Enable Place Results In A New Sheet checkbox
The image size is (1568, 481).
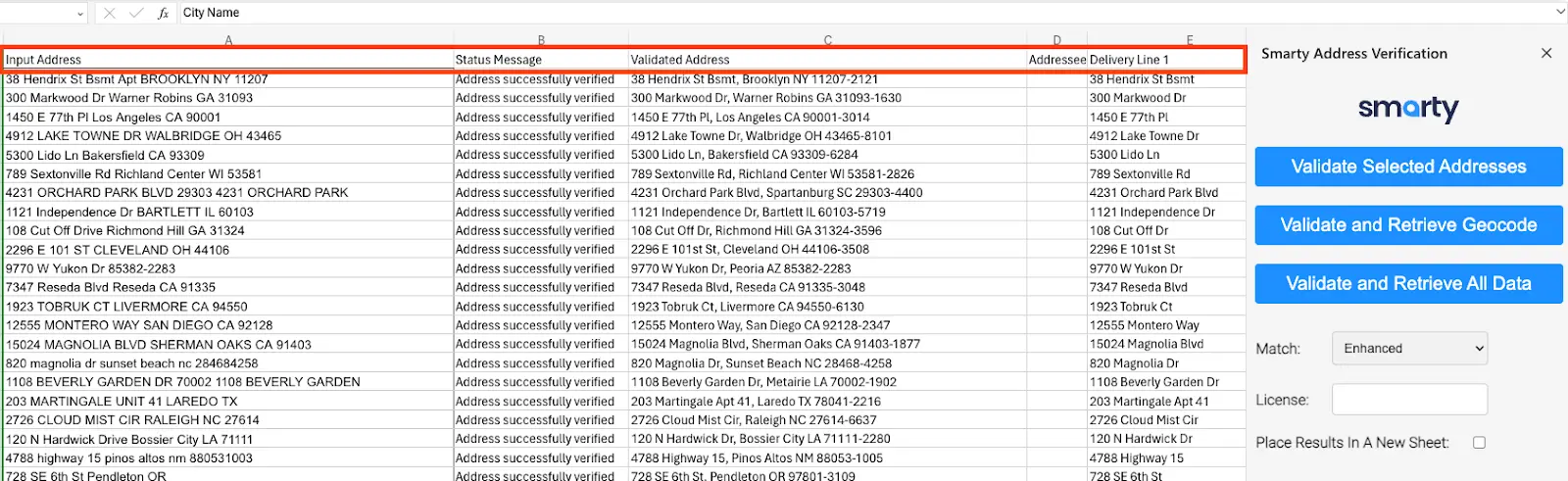pyautogui.click(x=1479, y=443)
